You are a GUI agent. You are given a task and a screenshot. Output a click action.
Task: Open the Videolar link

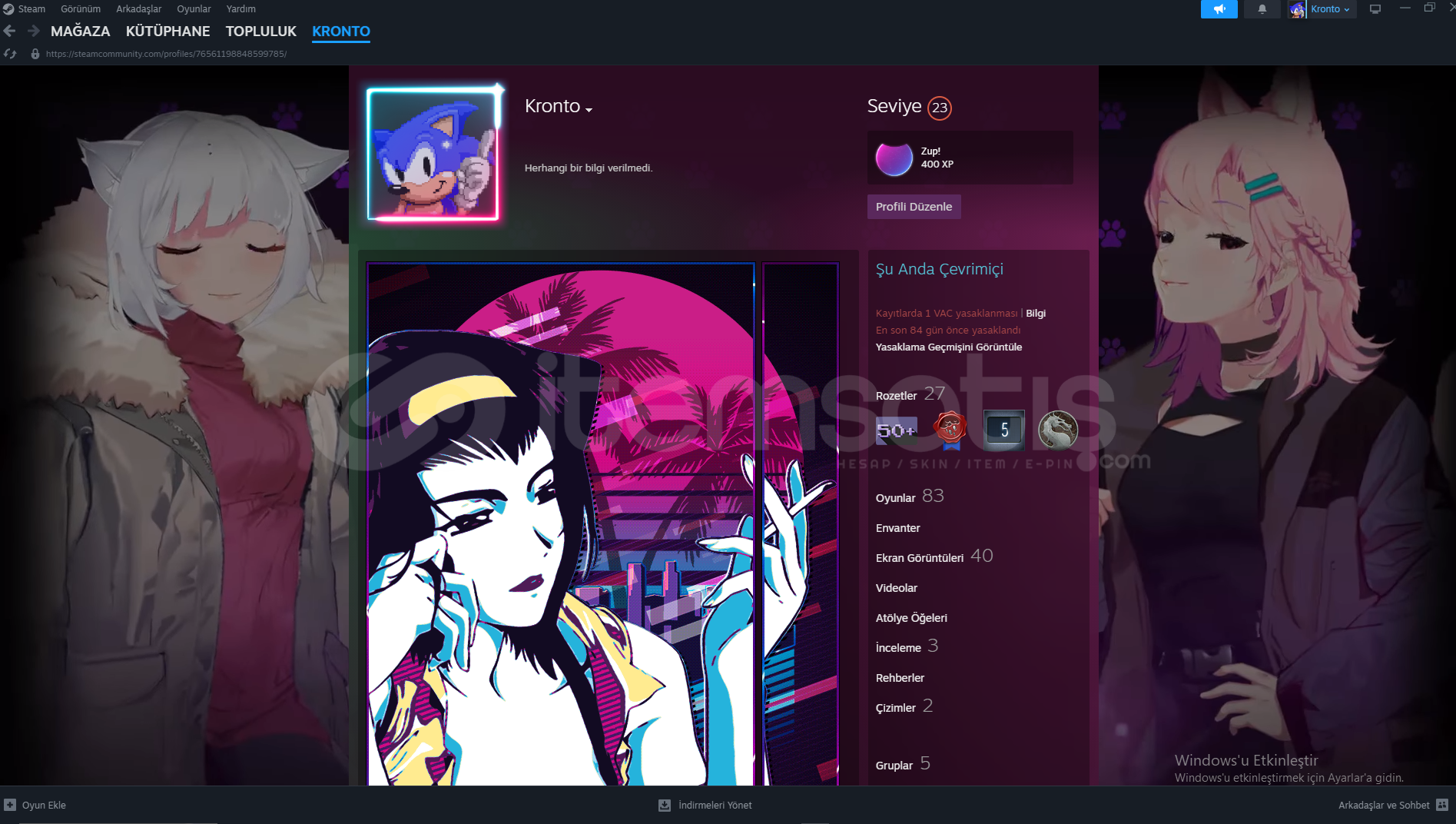click(x=897, y=588)
